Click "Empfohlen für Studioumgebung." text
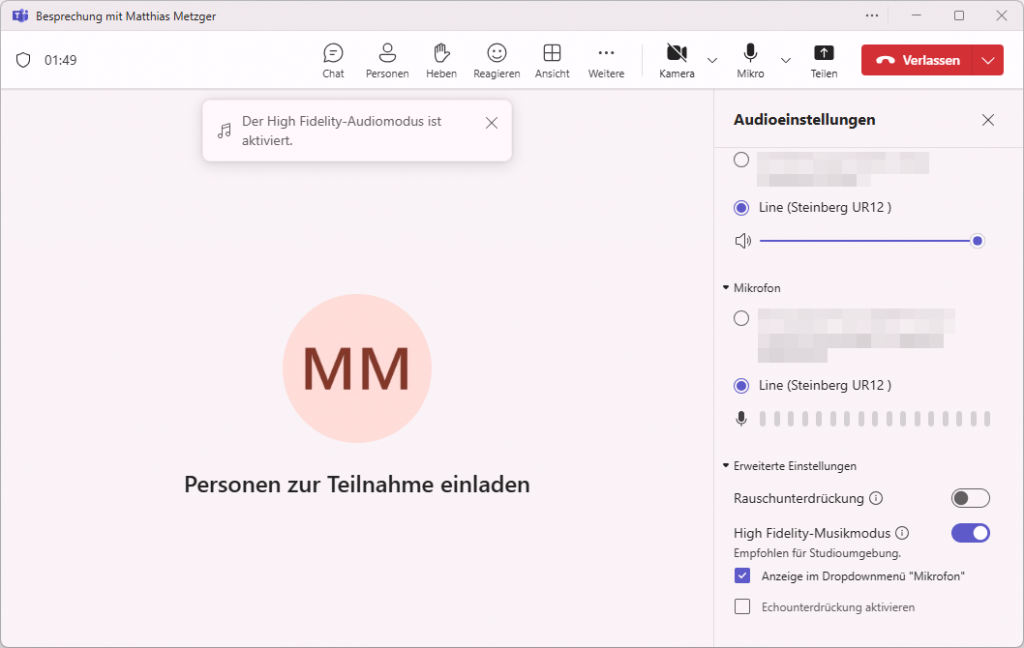 pos(817,553)
